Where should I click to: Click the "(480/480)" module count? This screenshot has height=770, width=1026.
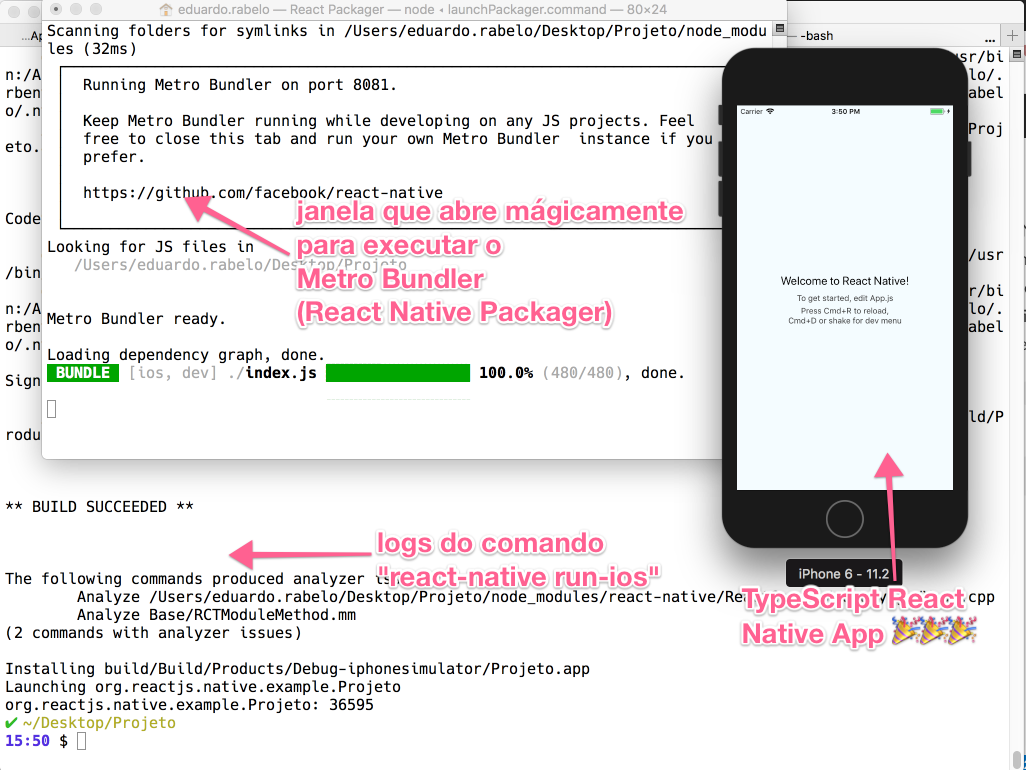[x=582, y=373]
